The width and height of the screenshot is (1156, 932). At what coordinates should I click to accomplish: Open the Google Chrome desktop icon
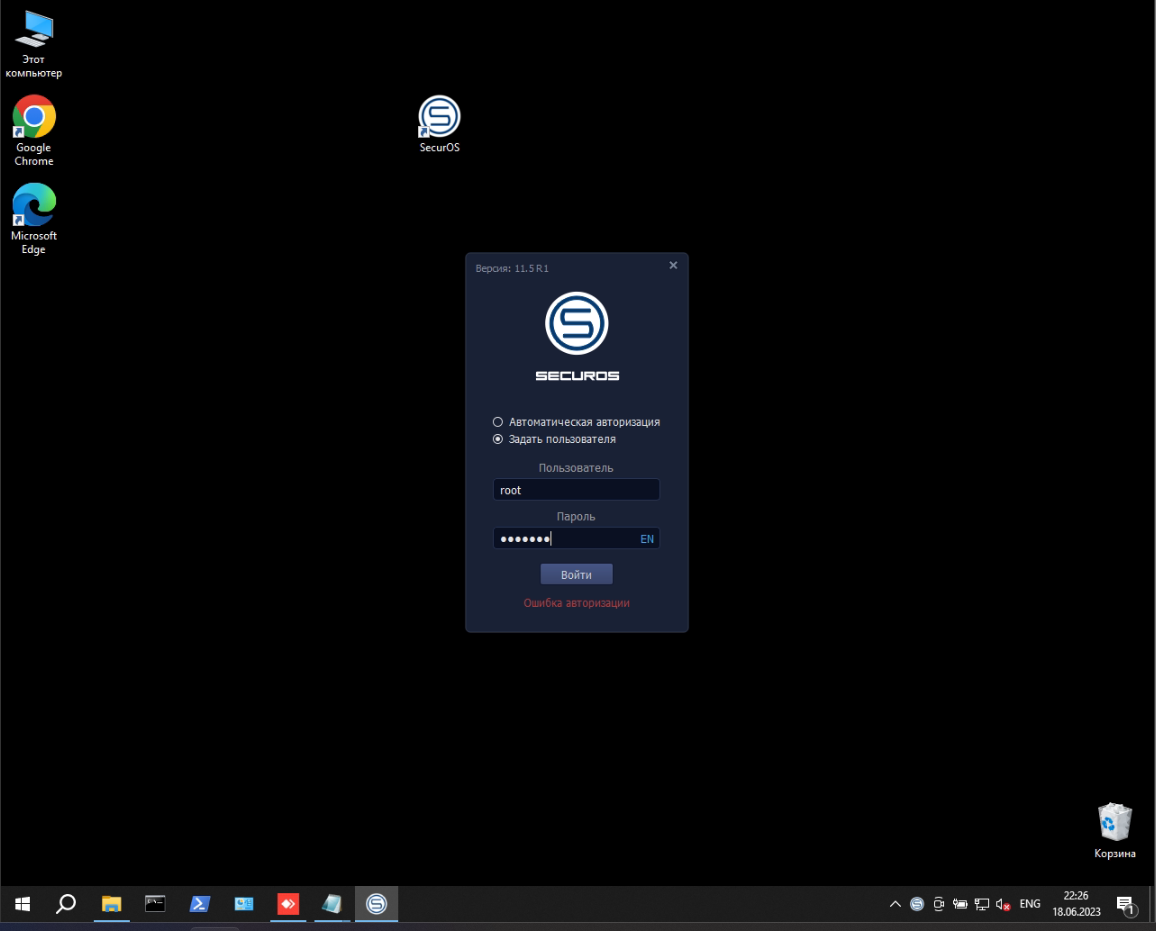tap(34, 131)
